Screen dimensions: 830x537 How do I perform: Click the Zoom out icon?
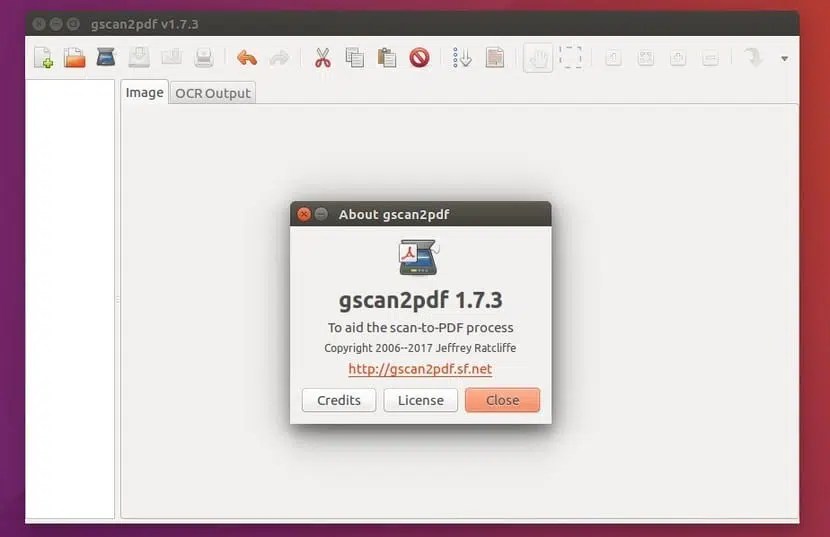pyautogui.click(x=710, y=58)
